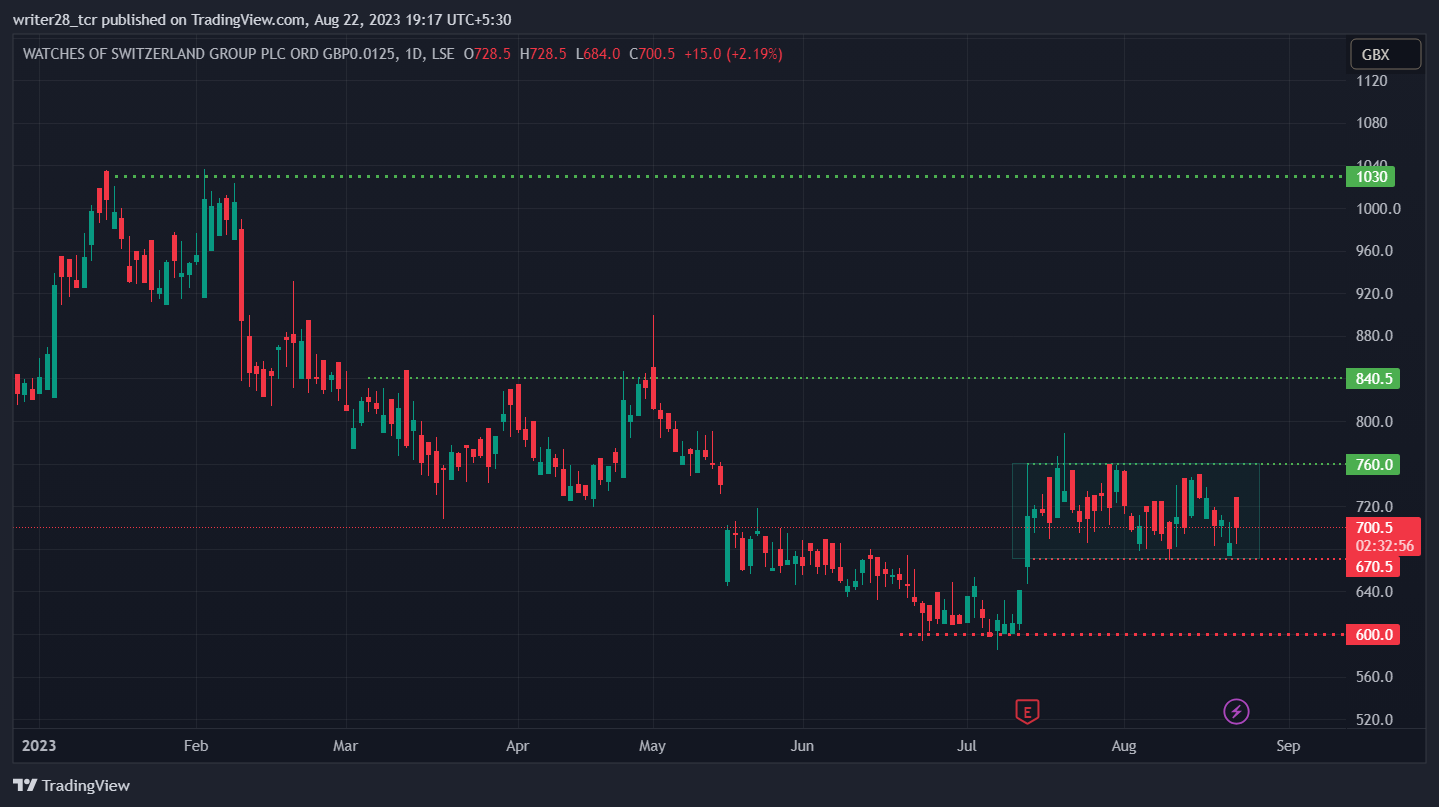Click the 1000.0 price axis label

click(1377, 208)
